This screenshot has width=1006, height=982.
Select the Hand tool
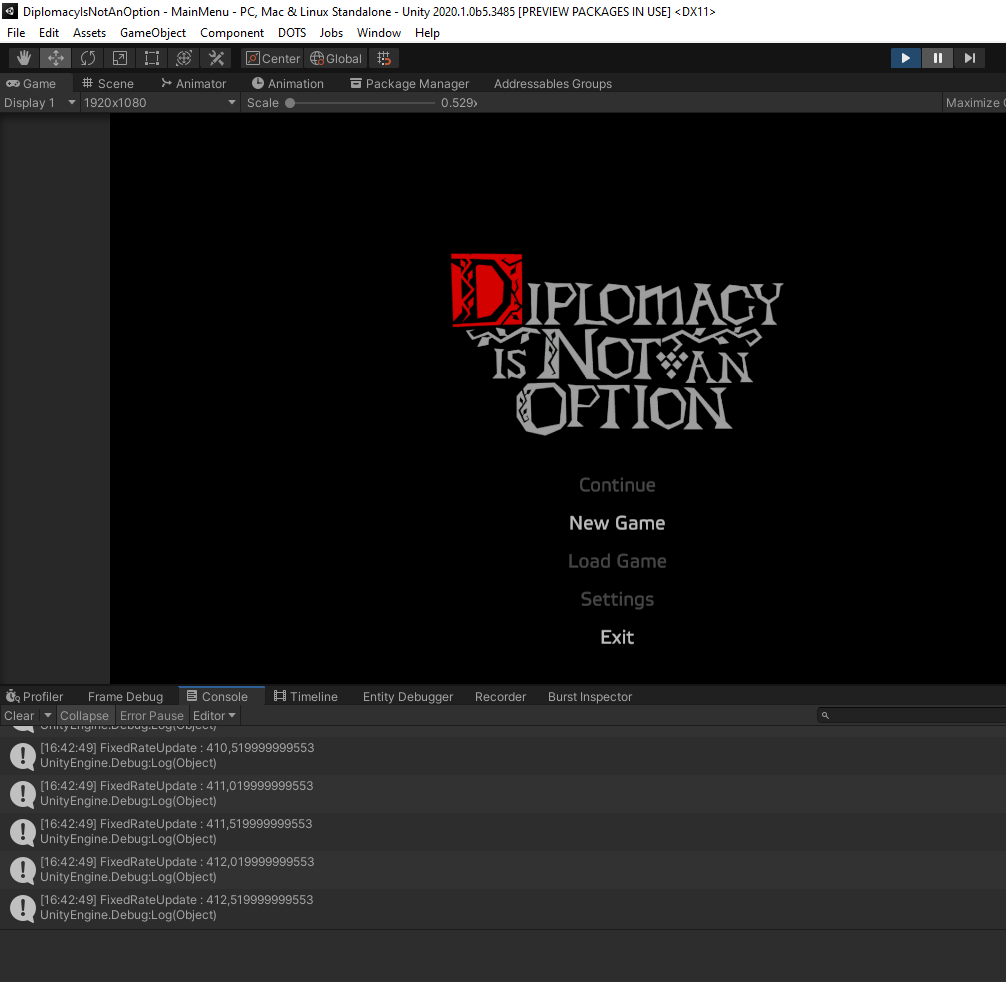point(24,58)
